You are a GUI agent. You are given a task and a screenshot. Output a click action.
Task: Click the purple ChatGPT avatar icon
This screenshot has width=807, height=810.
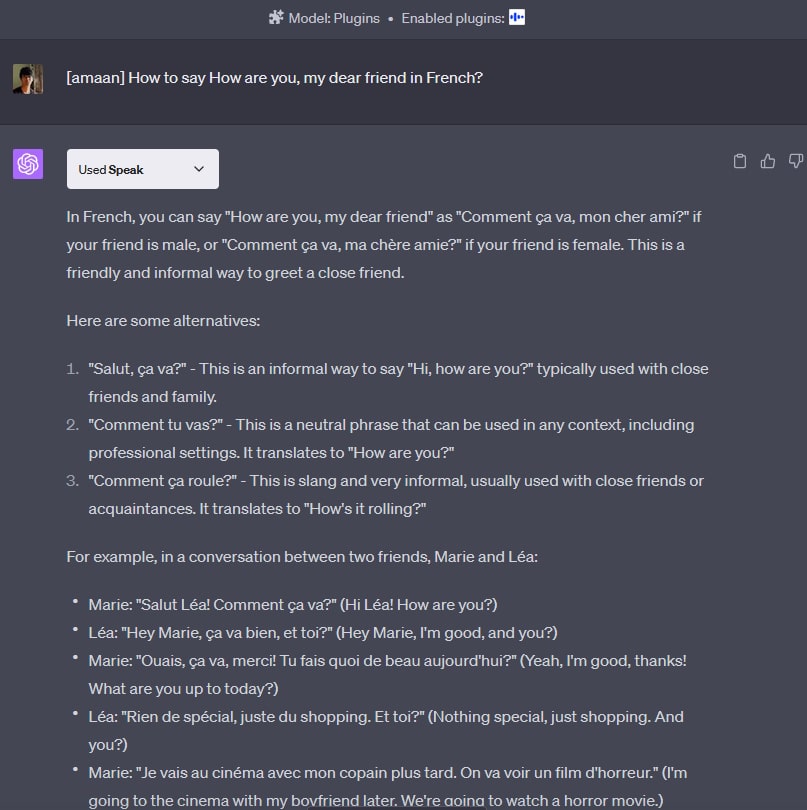pyautogui.click(x=27, y=163)
